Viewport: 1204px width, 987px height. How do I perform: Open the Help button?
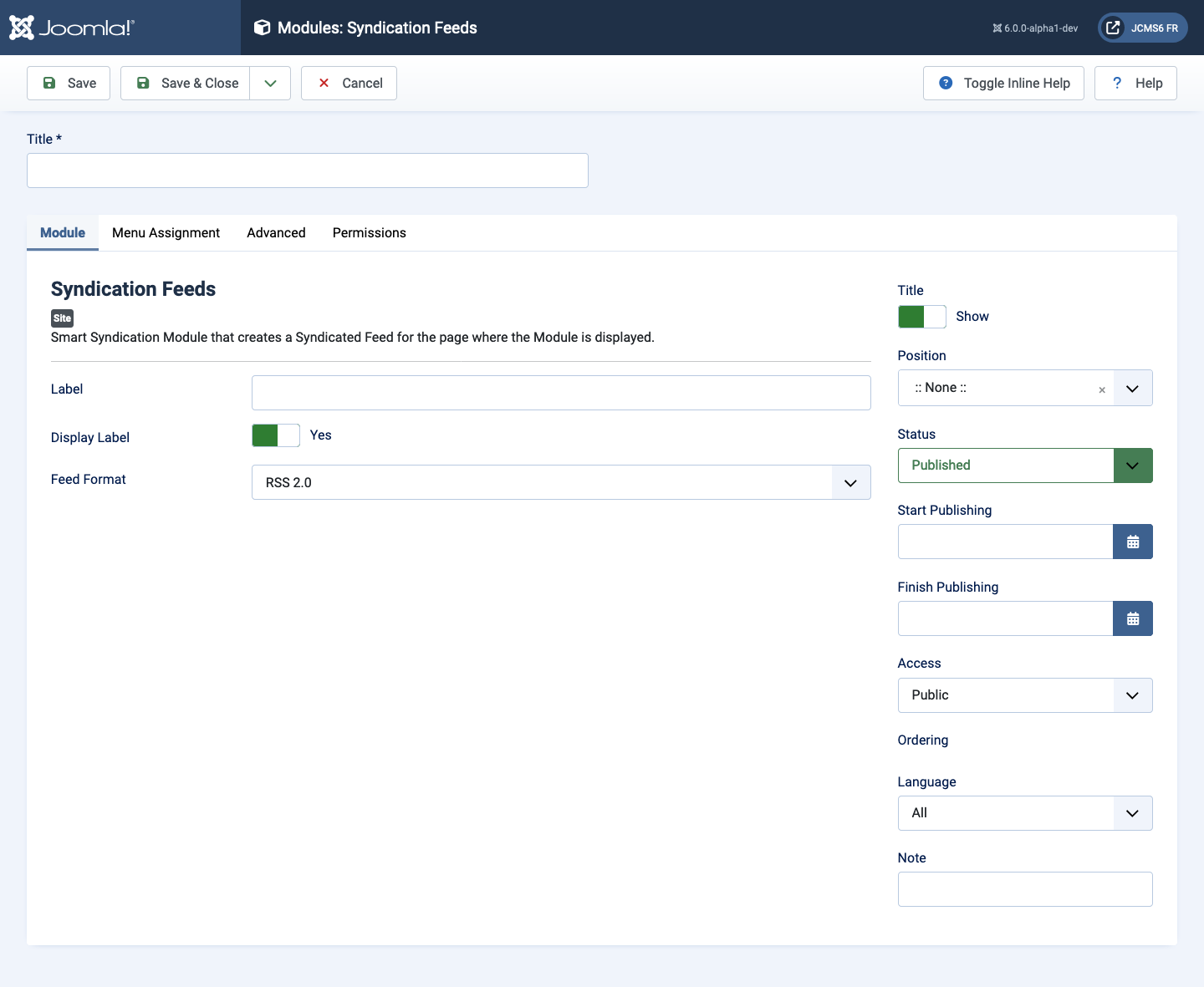point(1135,83)
